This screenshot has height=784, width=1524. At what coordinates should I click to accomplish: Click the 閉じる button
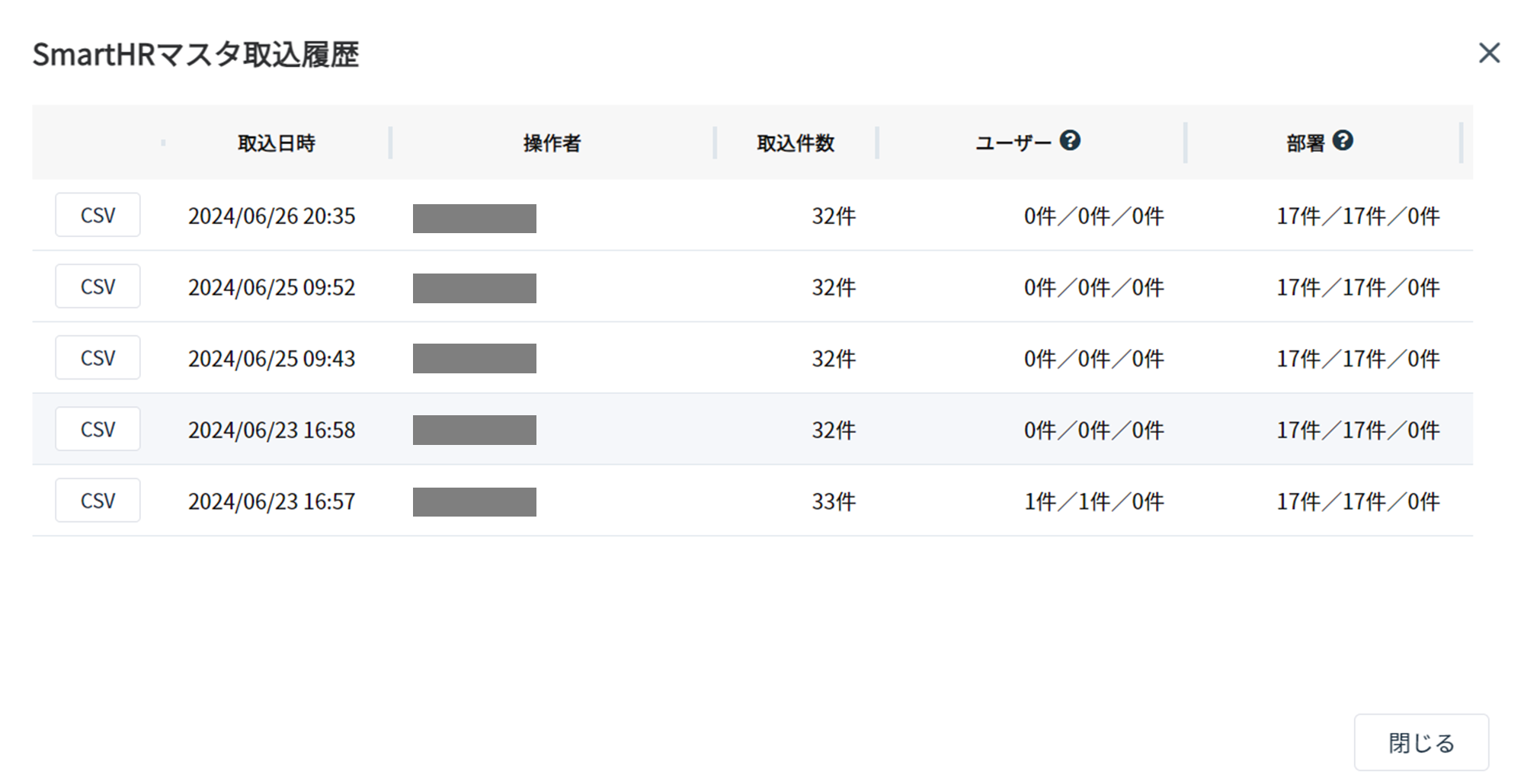tap(1421, 743)
